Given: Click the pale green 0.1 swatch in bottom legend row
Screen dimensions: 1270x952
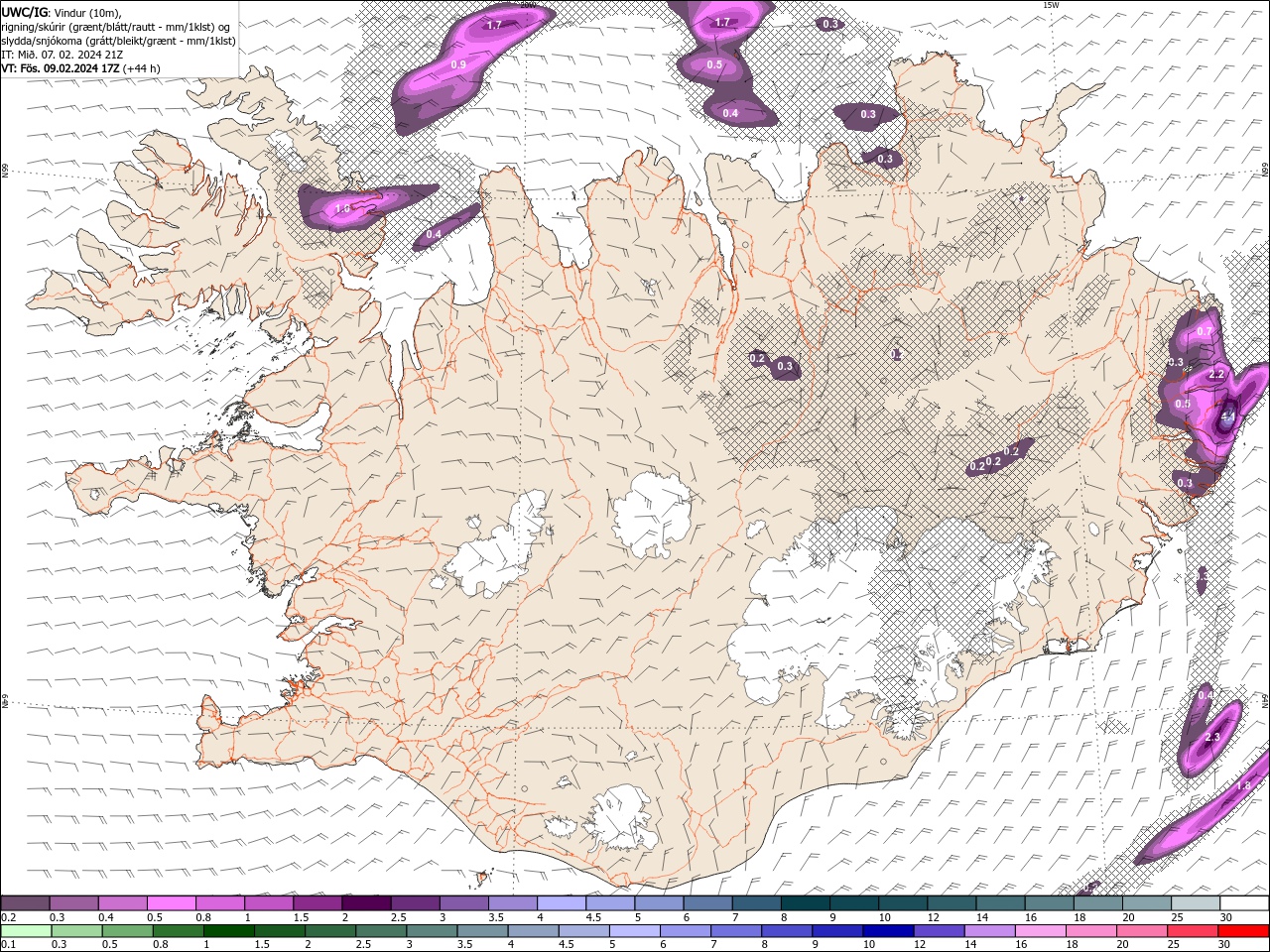Looking at the screenshot, I should click(26, 930).
